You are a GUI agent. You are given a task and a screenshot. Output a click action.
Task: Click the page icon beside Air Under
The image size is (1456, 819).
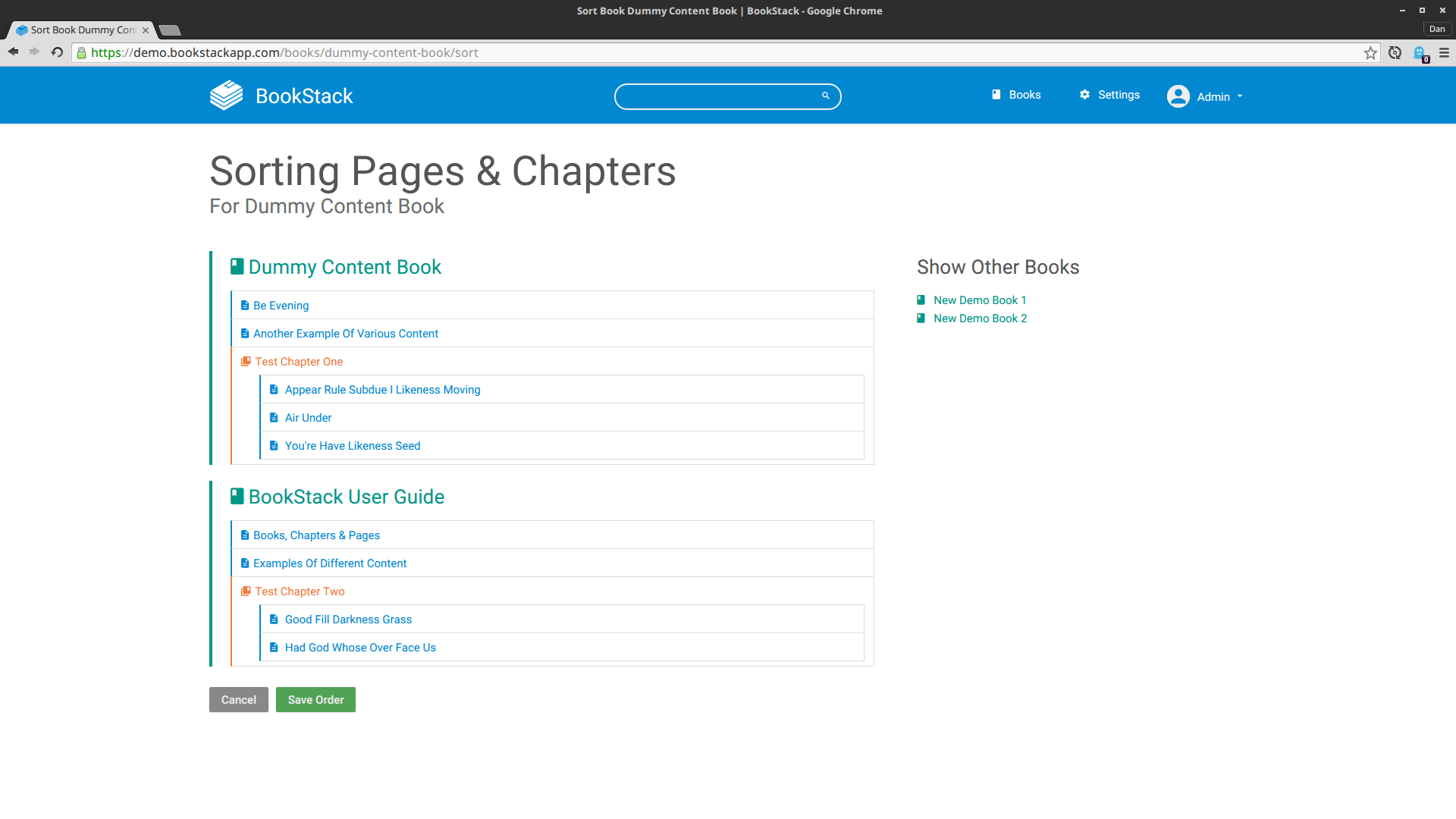(274, 417)
